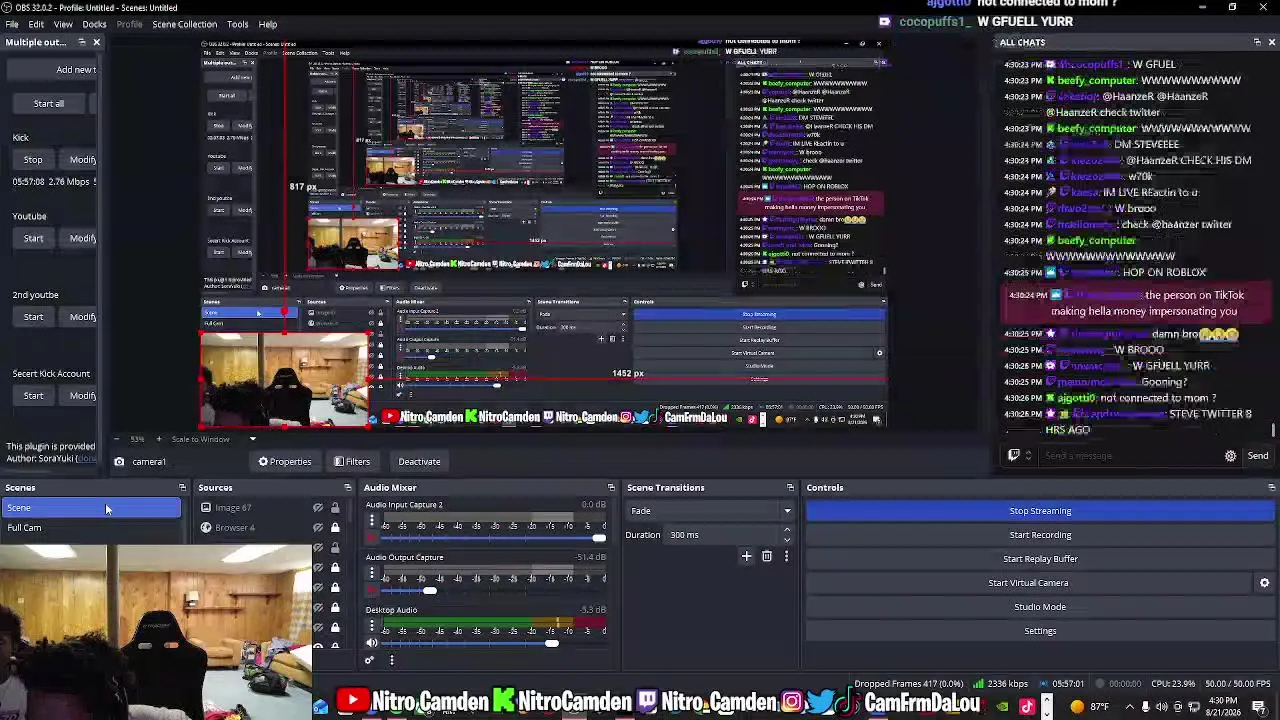Adjust Audio Input Capture 2 volume slider
Screen dimensions: 1280x720
click(x=495, y=538)
